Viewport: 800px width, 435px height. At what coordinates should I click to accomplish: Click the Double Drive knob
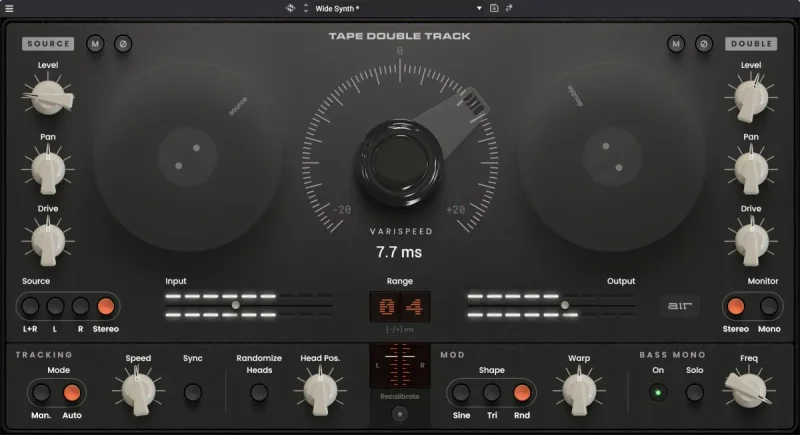[x=751, y=241]
